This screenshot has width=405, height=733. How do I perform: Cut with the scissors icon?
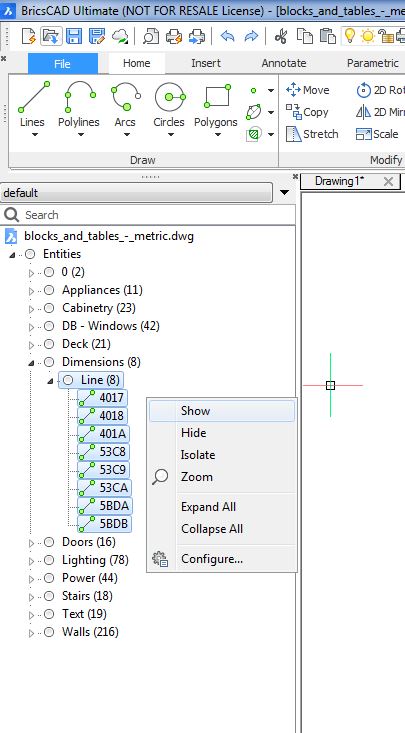(x=281, y=36)
